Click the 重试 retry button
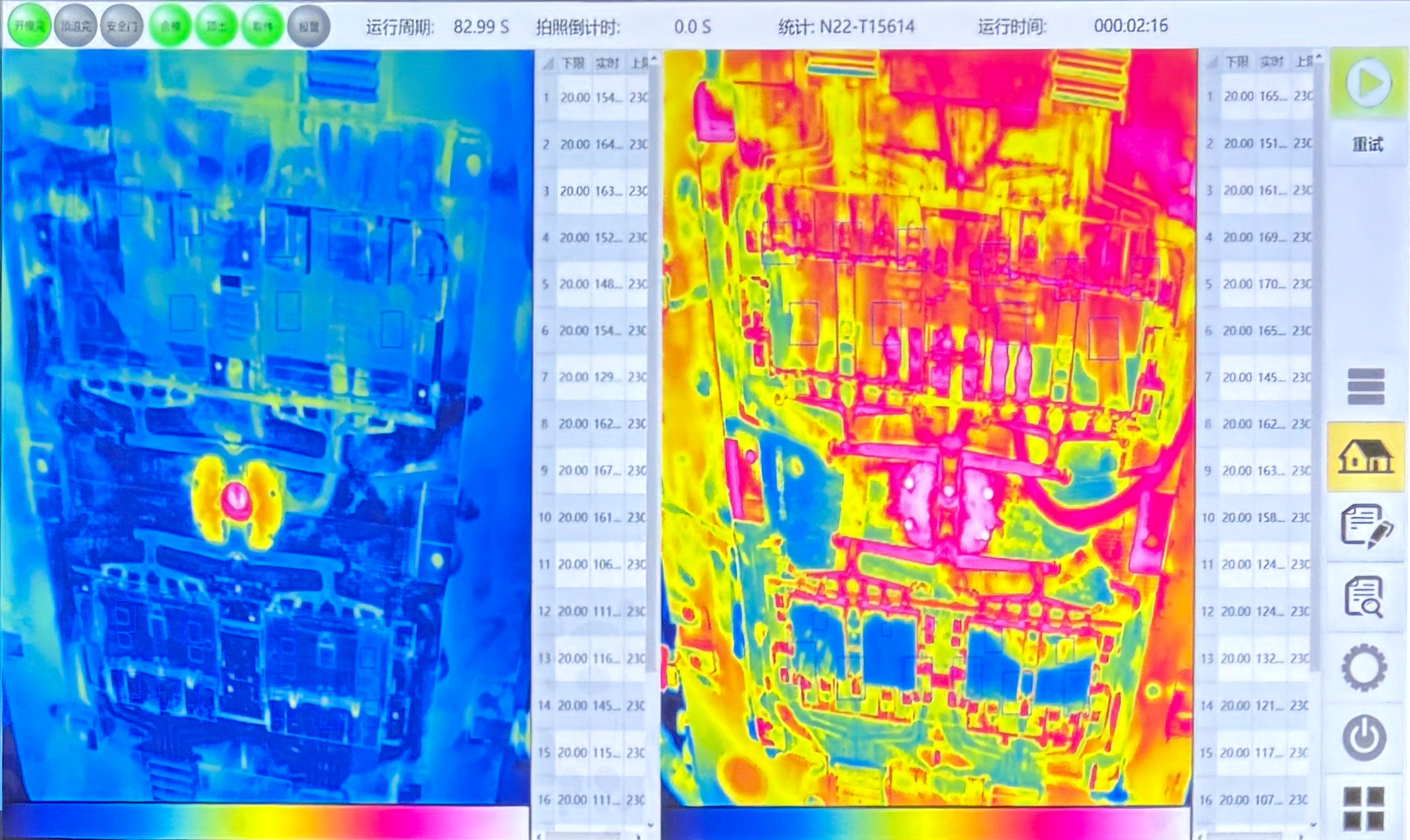Viewport: 1410px width, 840px height. click(1367, 144)
